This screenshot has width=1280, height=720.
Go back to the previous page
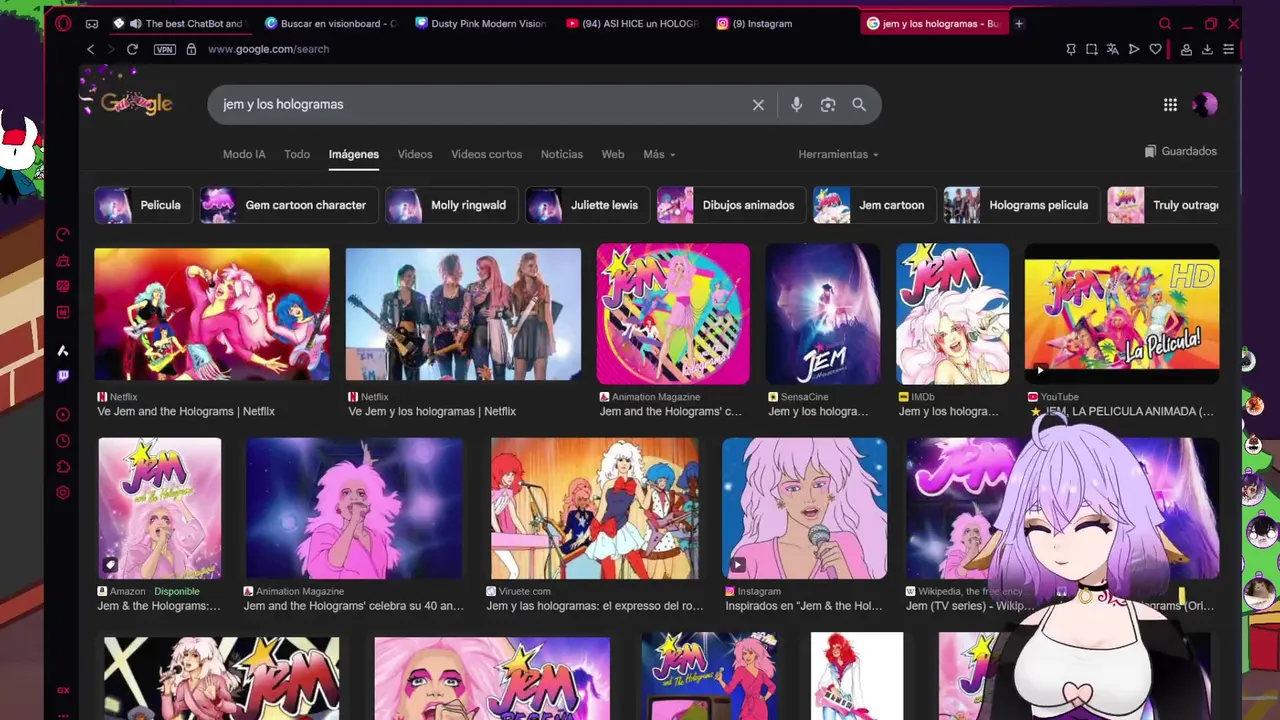pyautogui.click(x=90, y=49)
